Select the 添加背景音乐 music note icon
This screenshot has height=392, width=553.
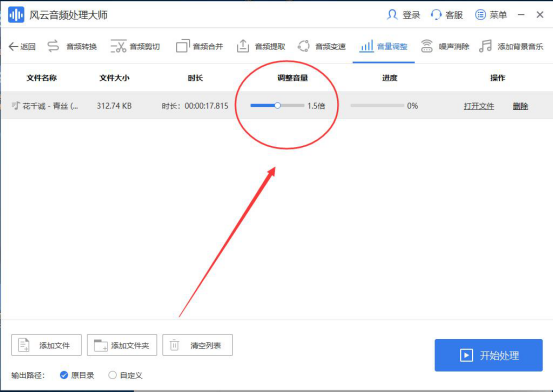point(486,46)
